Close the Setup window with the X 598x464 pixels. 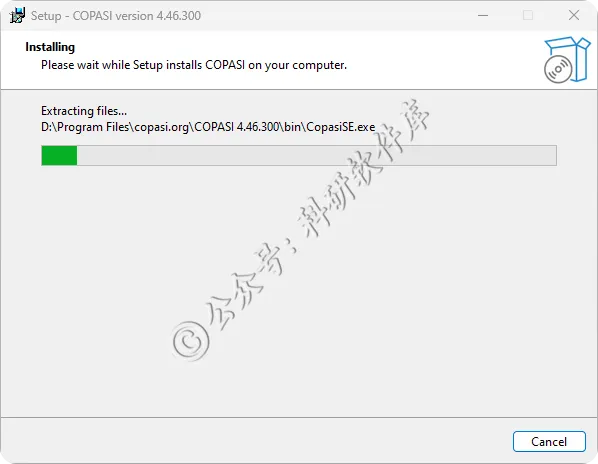coord(574,15)
